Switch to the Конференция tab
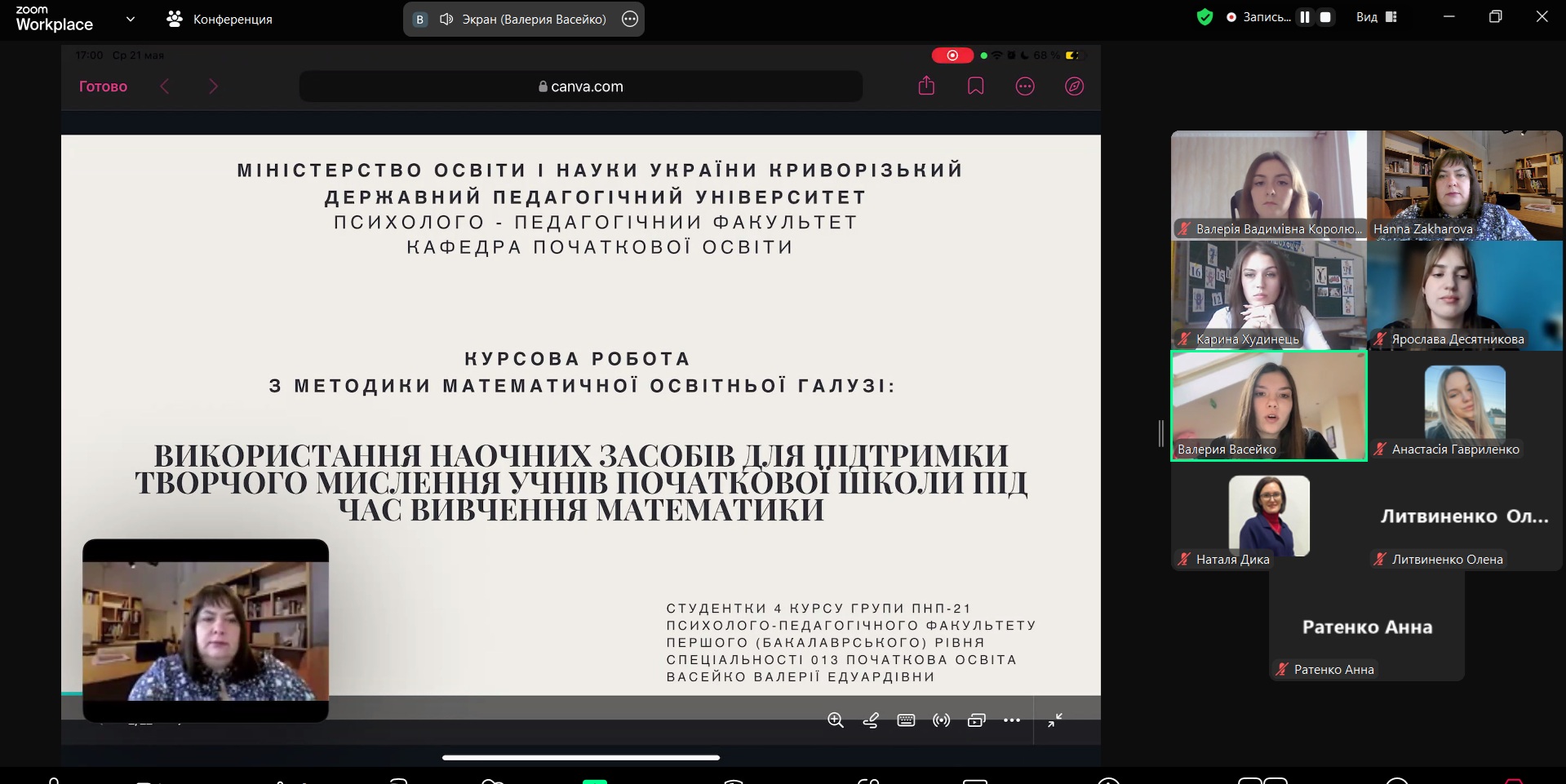 219,18
